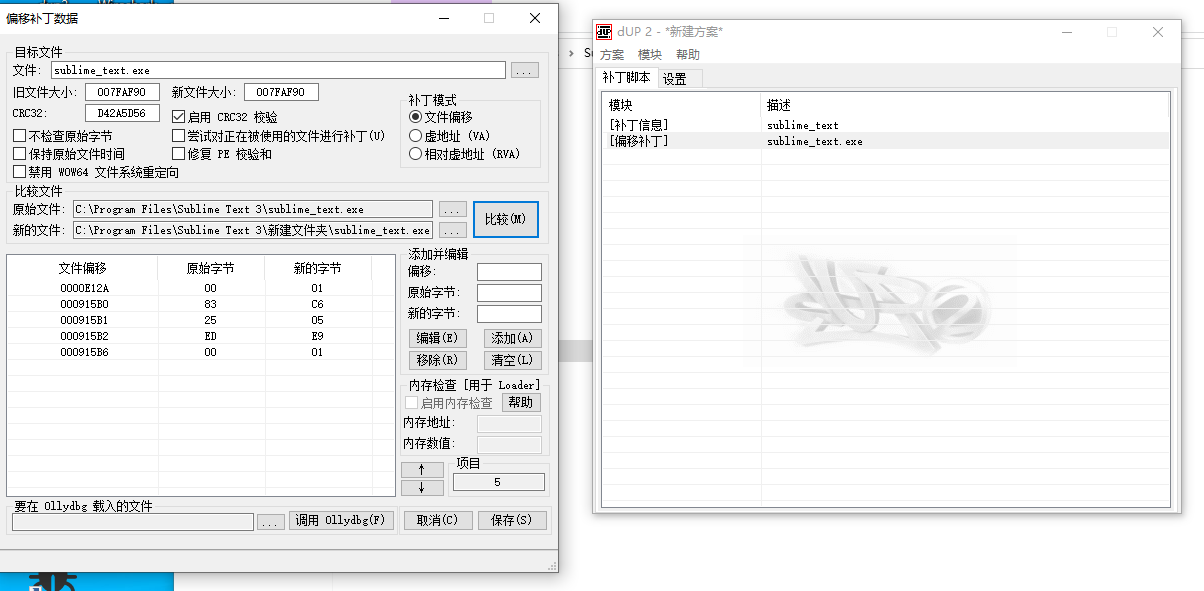This screenshot has height=591, width=1204.
Task: Select offset row 000915B6
Action: pos(201,352)
